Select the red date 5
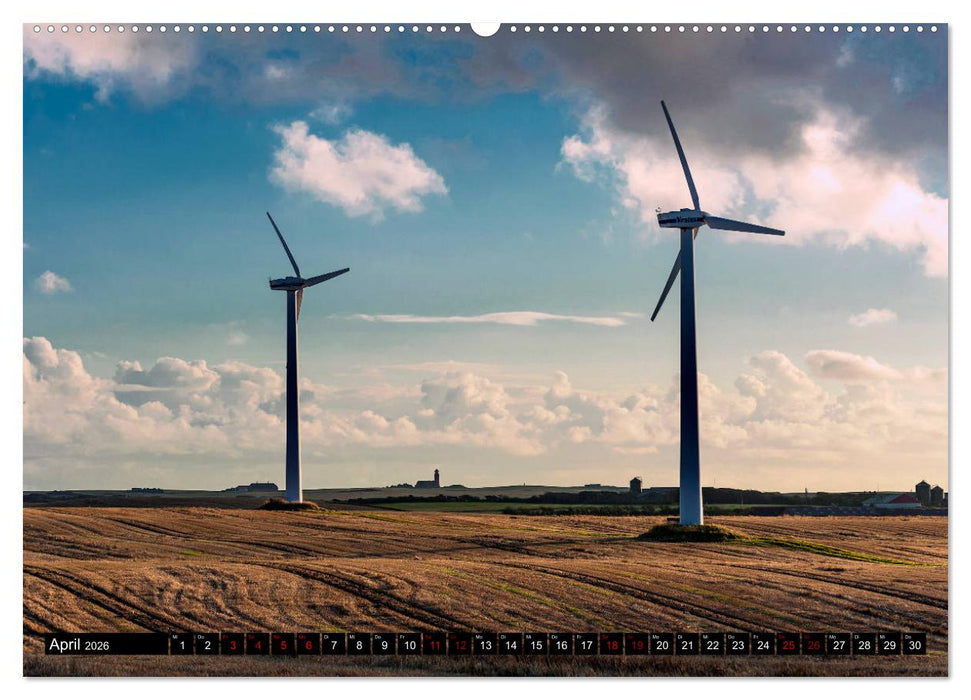 click(x=283, y=646)
